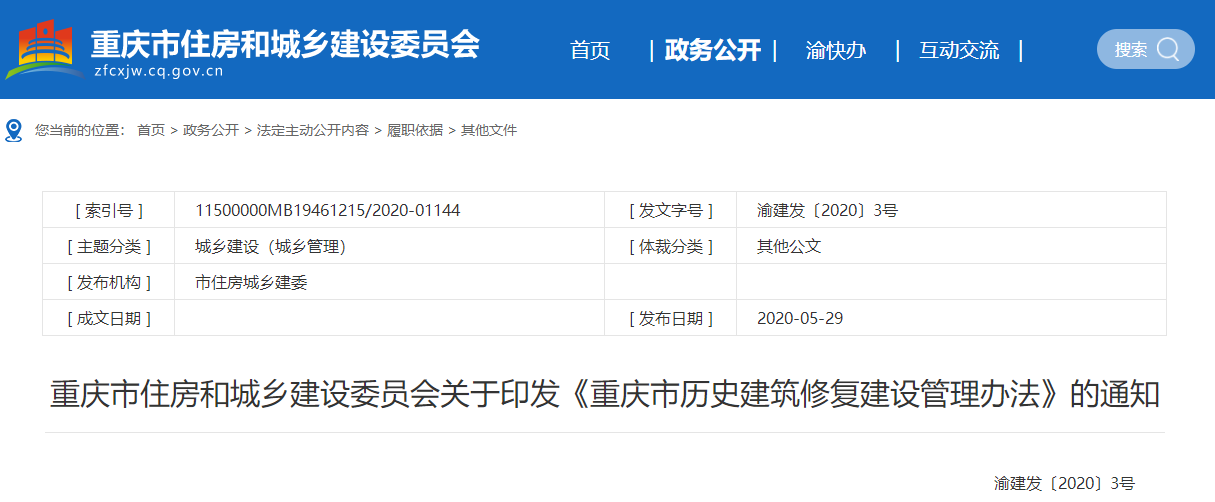Image resolution: width=1215 pixels, height=502 pixels.
Task: Click the 发布日期 table label
Action: (x=671, y=318)
